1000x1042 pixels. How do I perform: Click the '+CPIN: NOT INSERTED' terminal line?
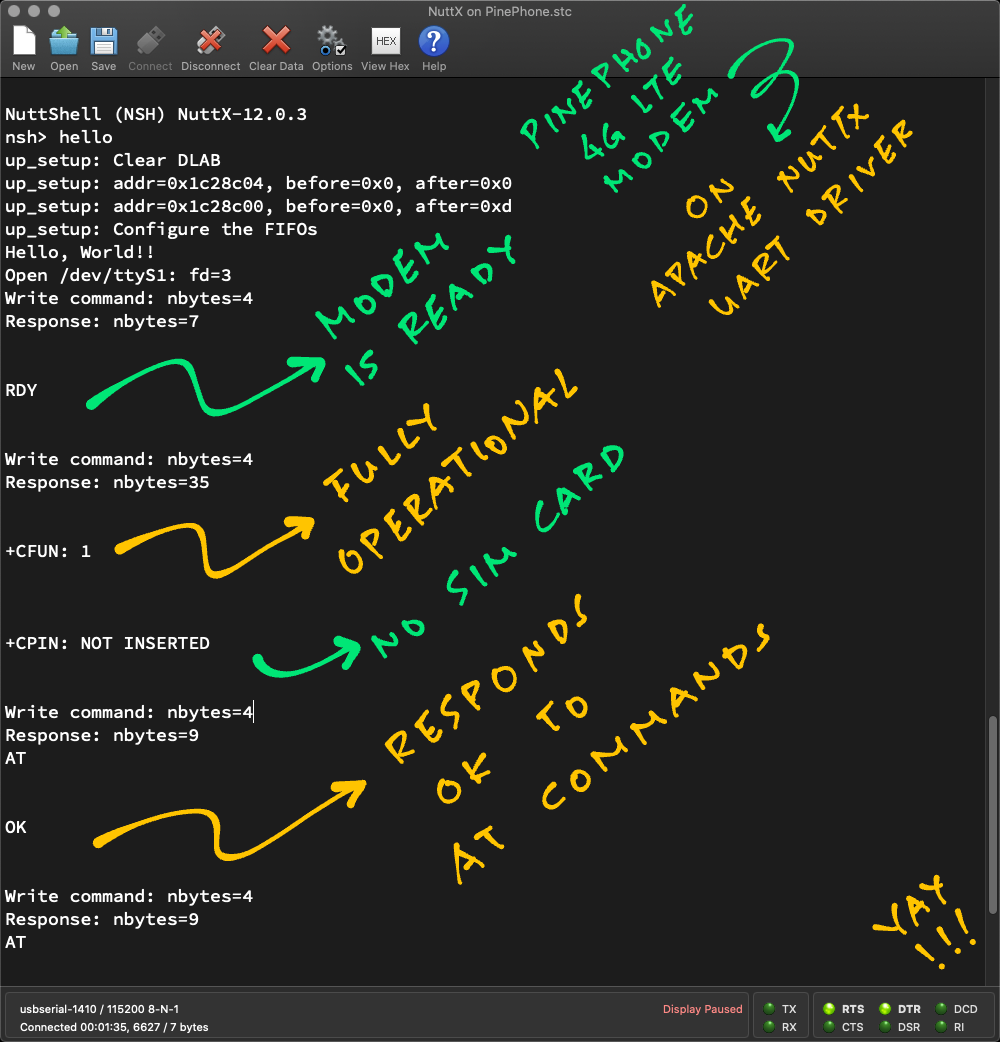[x=108, y=643]
